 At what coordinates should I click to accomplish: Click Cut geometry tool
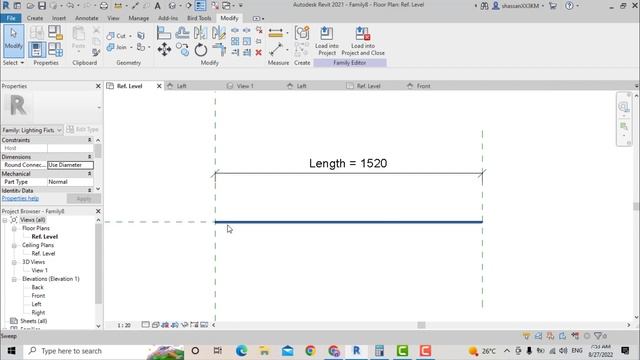(x=116, y=36)
